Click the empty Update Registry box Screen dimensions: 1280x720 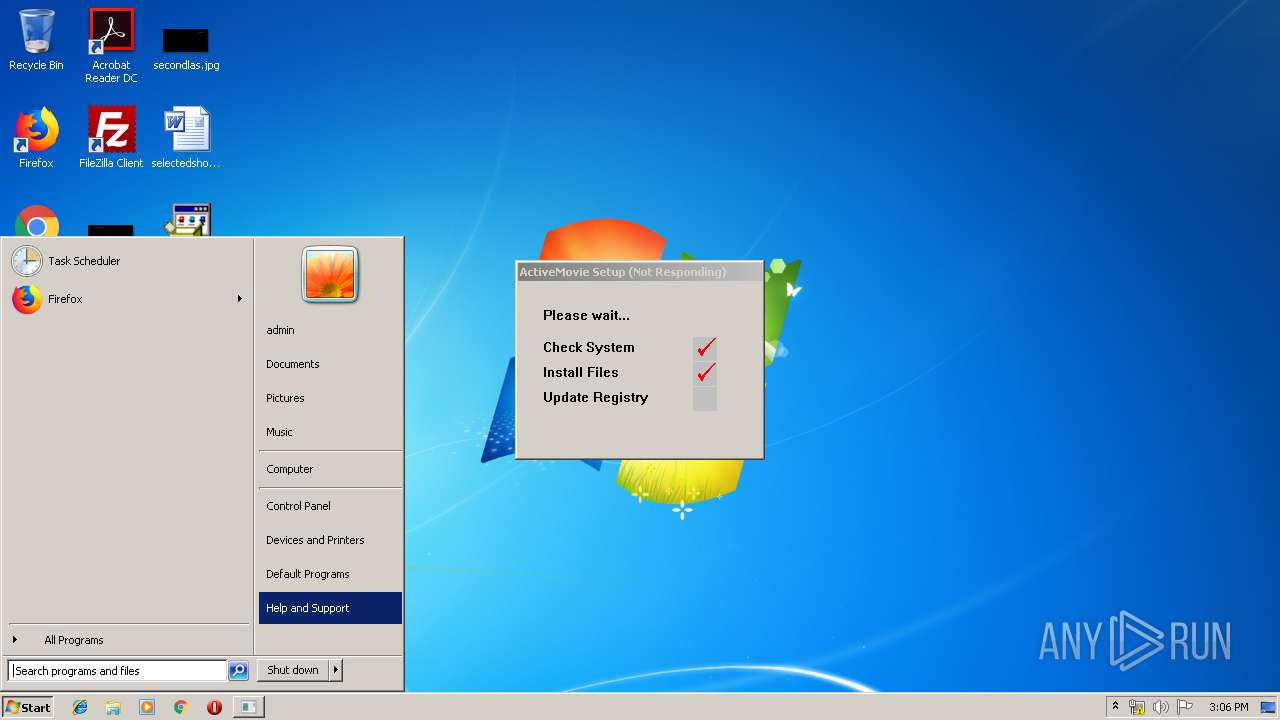tap(705, 398)
